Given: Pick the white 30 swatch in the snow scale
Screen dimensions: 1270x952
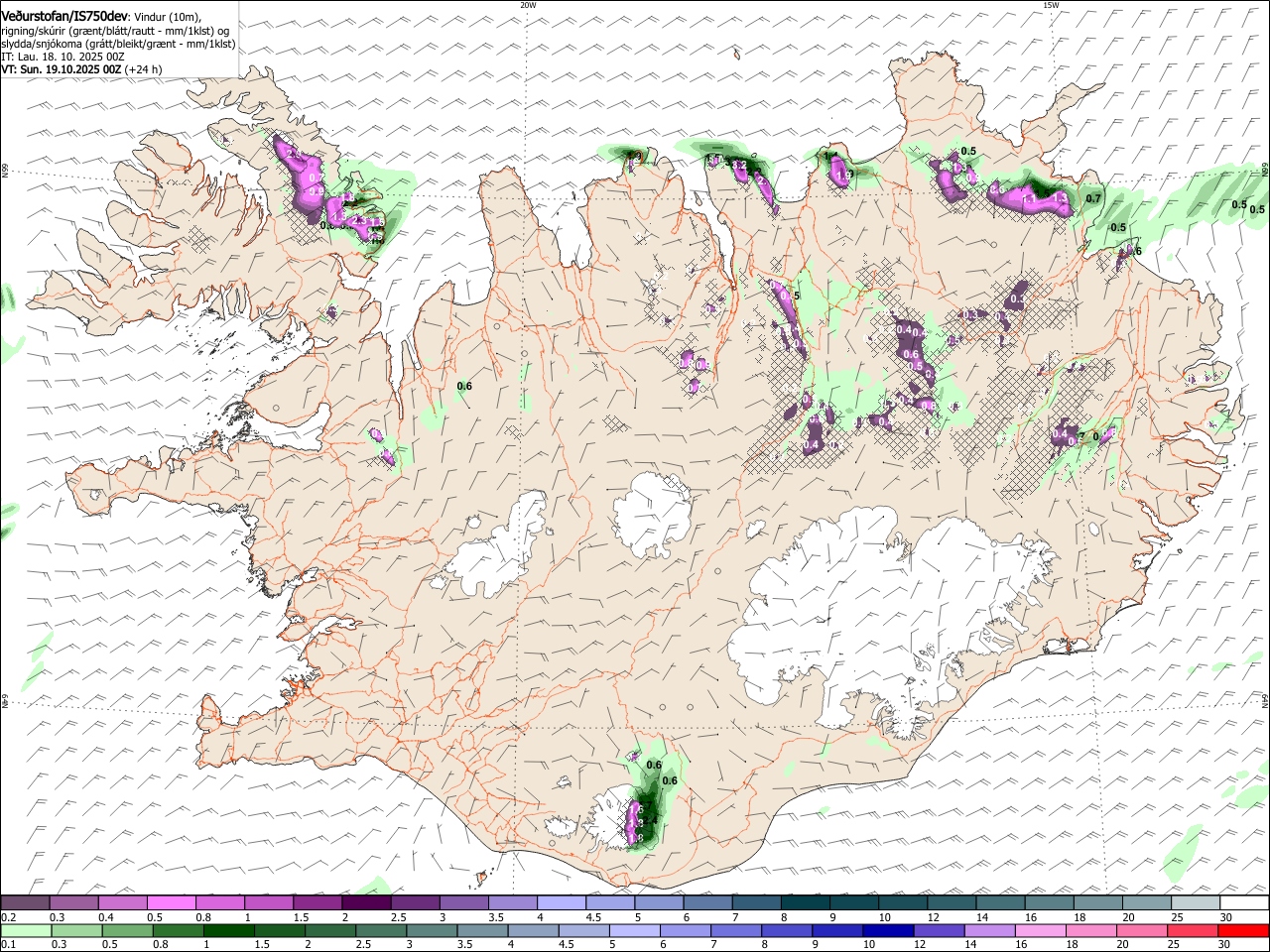Looking at the screenshot, I should (x=1243, y=903).
